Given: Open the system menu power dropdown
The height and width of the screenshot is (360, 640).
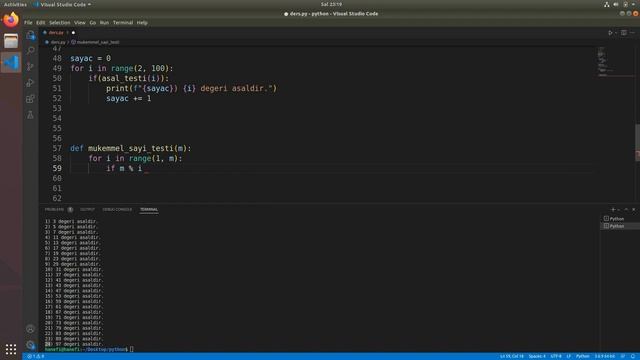Looking at the screenshot, I should point(634,4).
